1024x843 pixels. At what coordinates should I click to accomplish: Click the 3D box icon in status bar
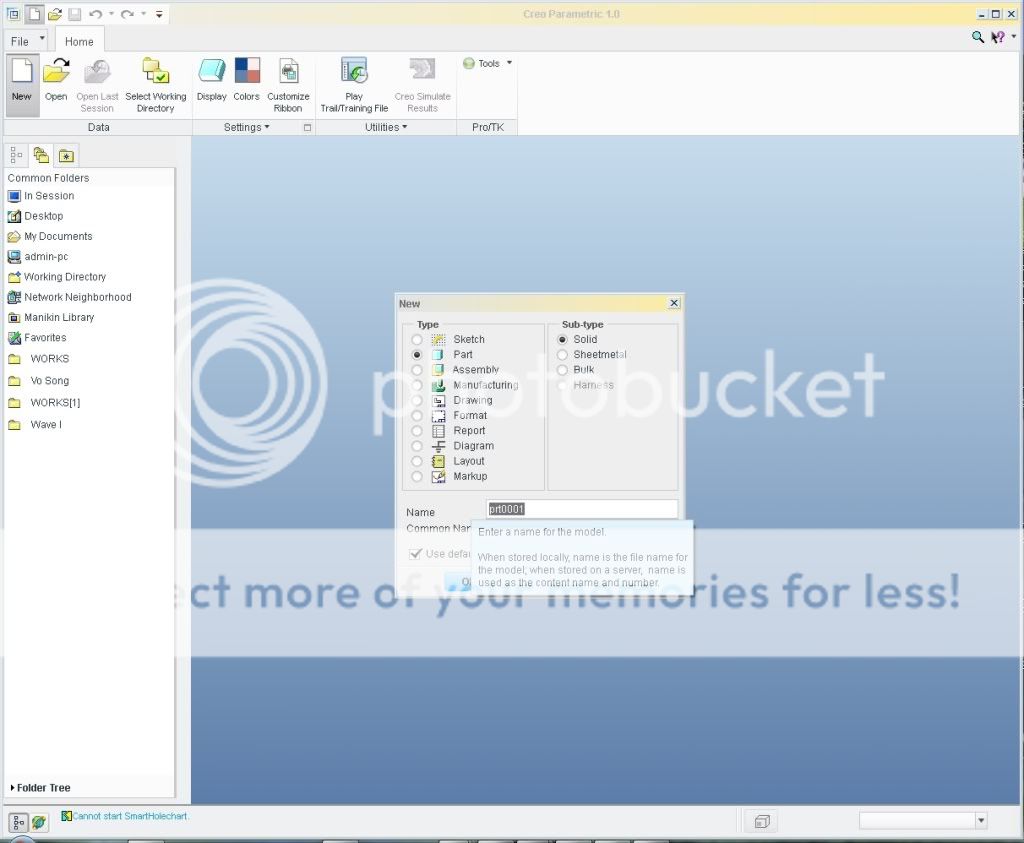(x=762, y=821)
